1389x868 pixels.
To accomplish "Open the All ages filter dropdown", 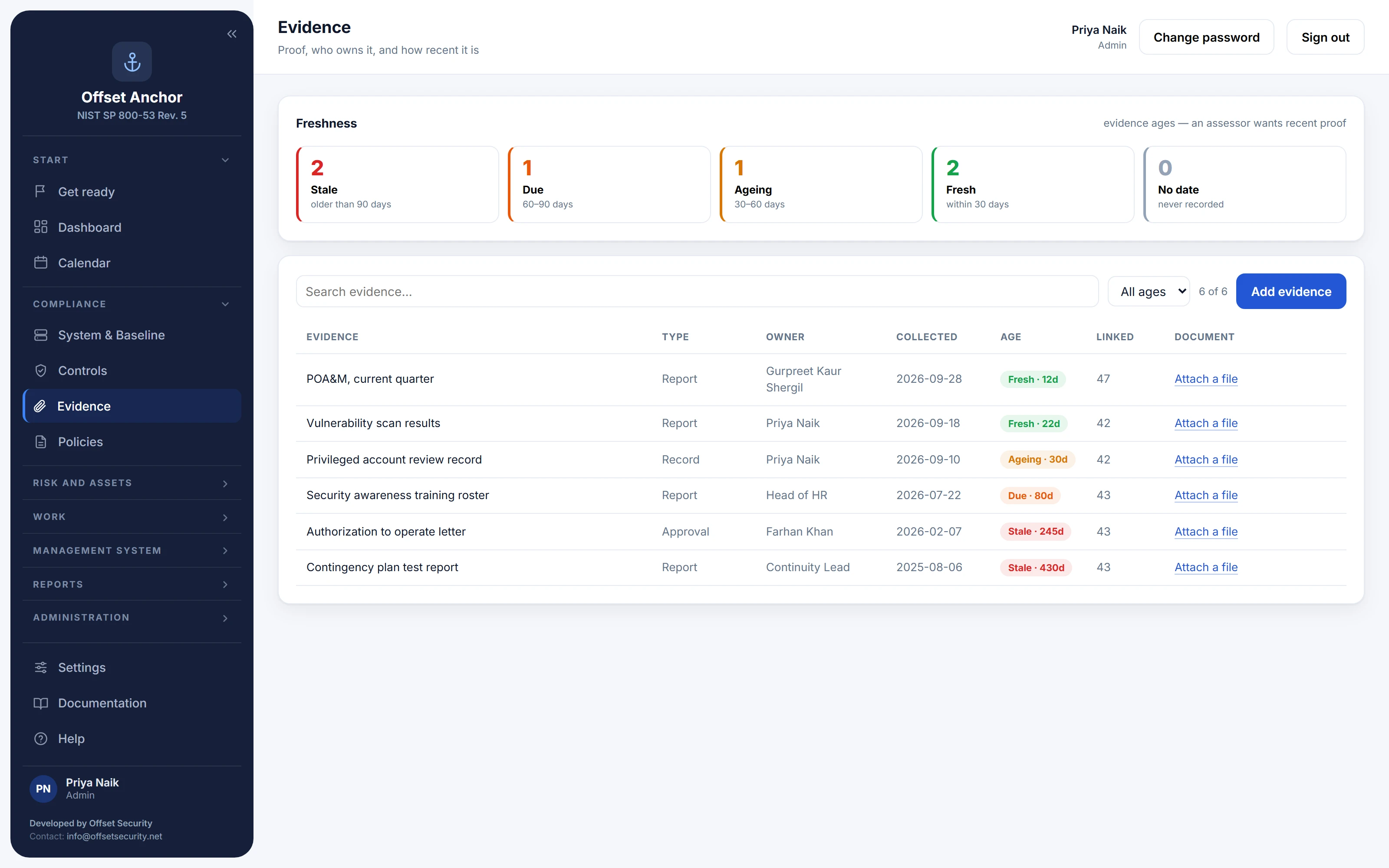I will click(1149, 291).
